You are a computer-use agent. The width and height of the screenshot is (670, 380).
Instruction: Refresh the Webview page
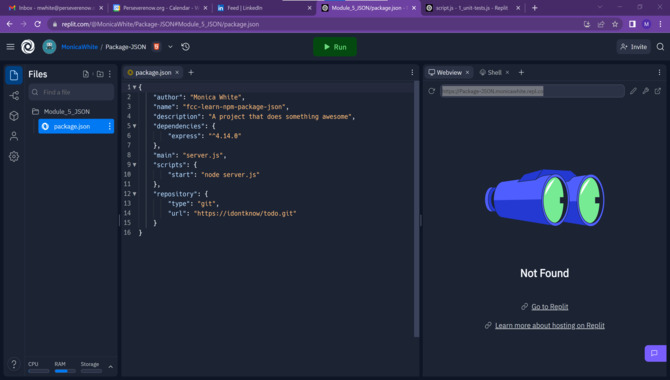tap(432, 91)
